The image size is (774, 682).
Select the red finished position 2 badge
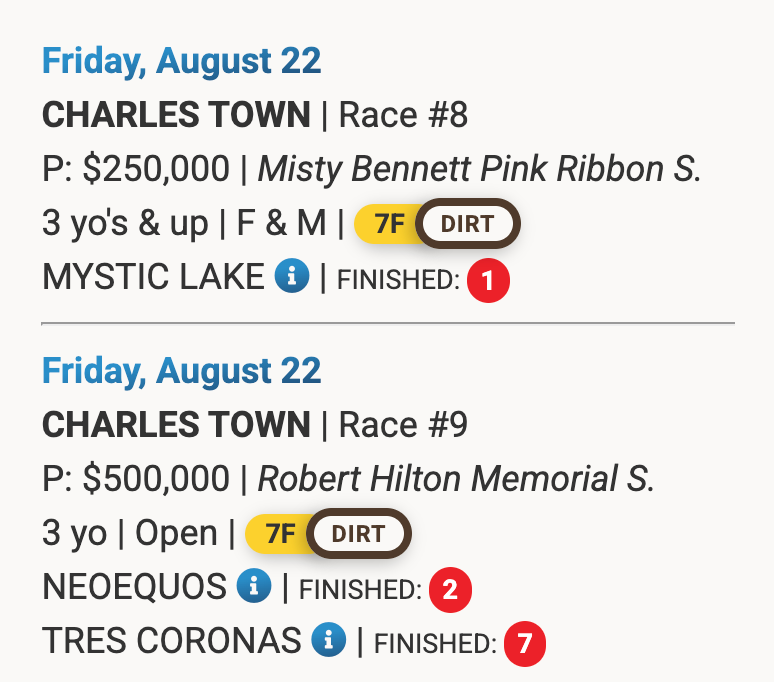449,590
